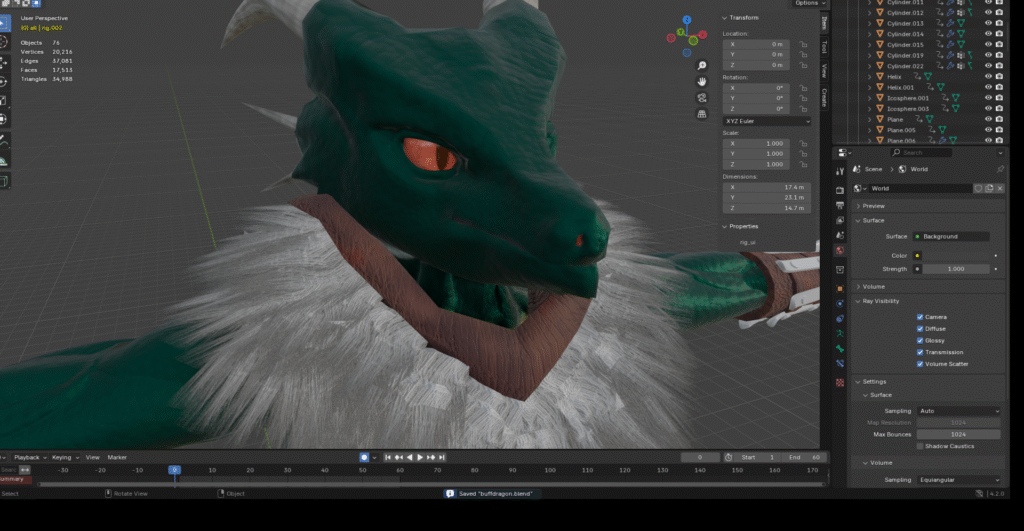Open the Object properties tab icon

click(x=840, y=289)
